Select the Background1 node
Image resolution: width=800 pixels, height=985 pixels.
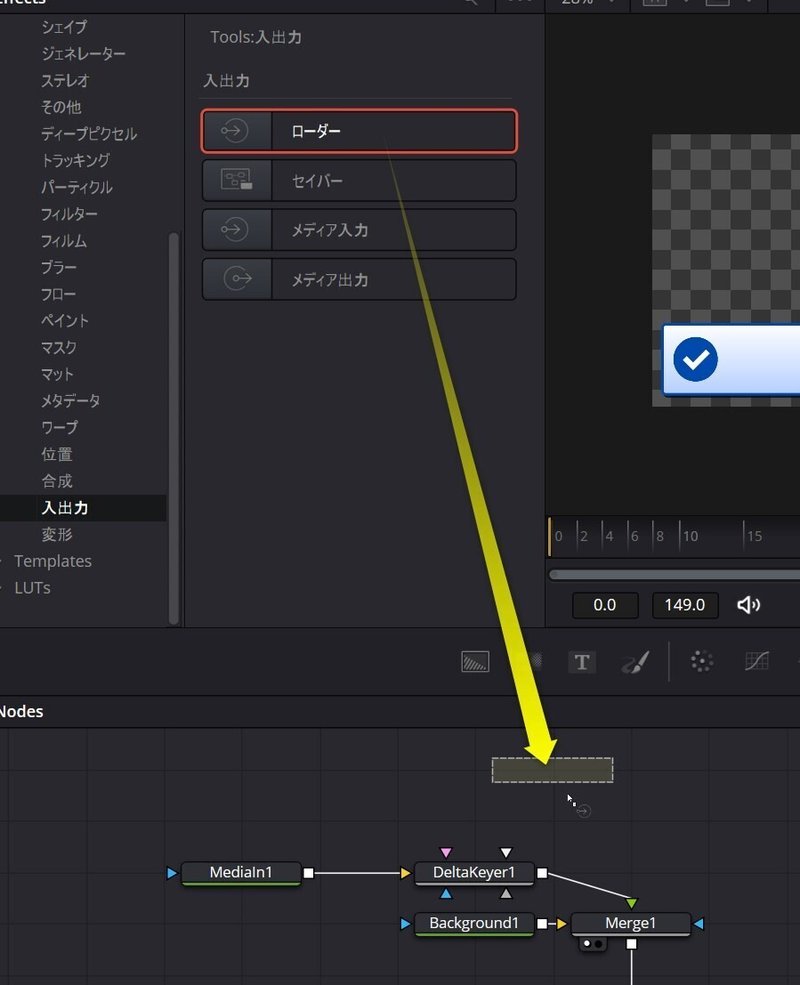click(x=474, y=923)
